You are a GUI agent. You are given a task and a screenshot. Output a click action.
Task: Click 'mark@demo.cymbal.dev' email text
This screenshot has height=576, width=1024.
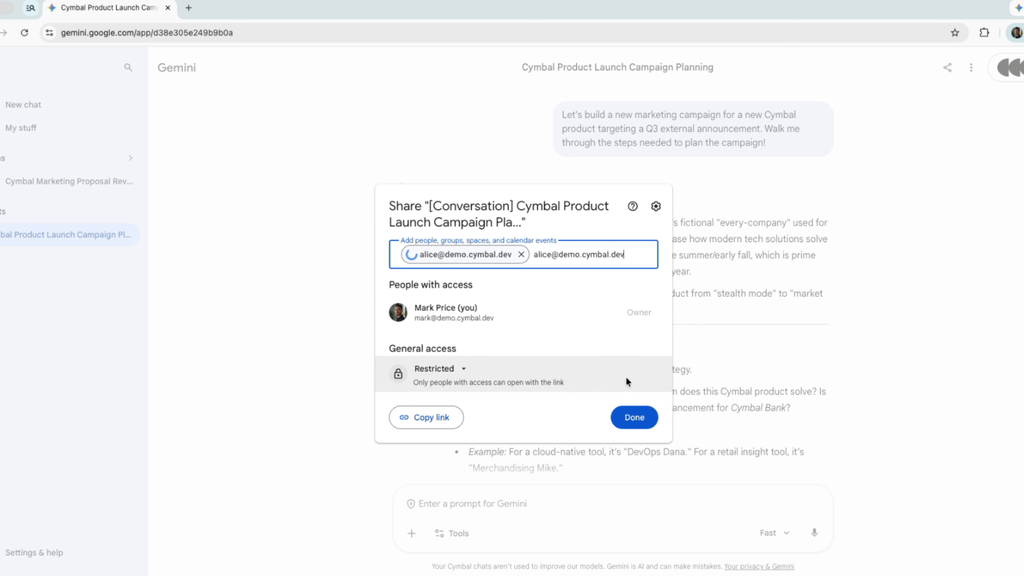(x=454, y=318)
